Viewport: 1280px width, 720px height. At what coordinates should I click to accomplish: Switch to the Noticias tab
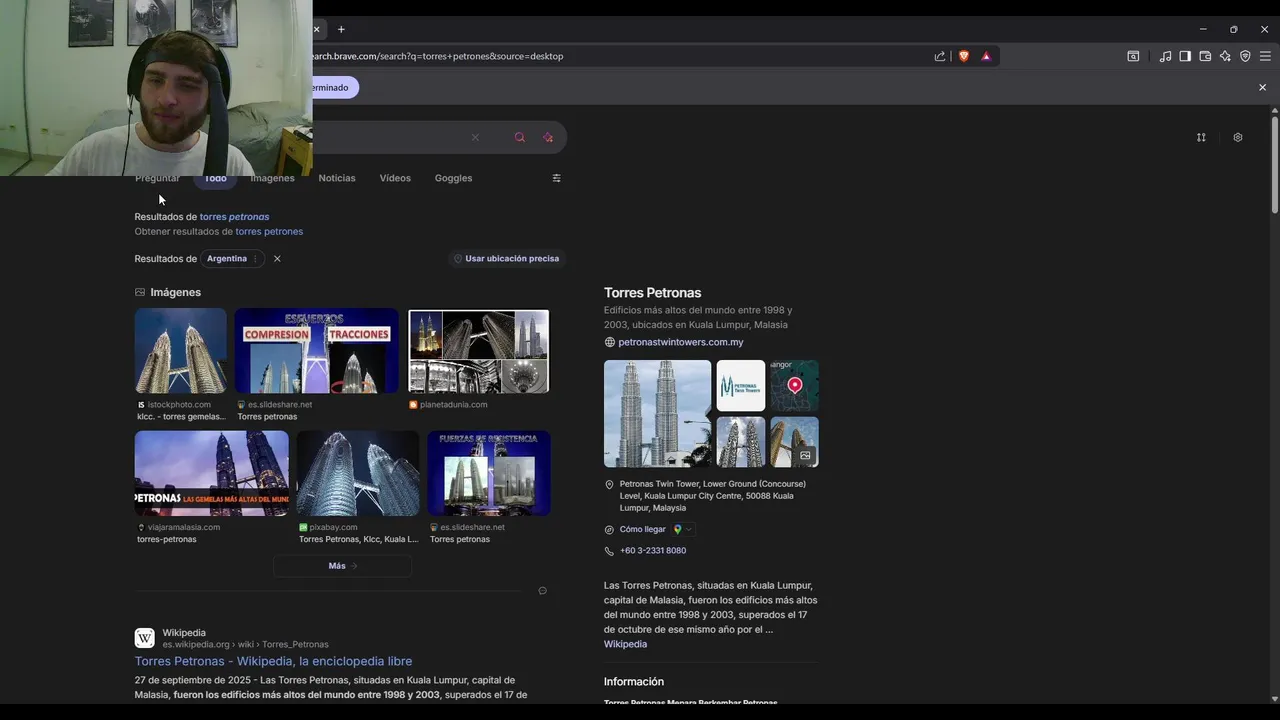tap(337, 178)
